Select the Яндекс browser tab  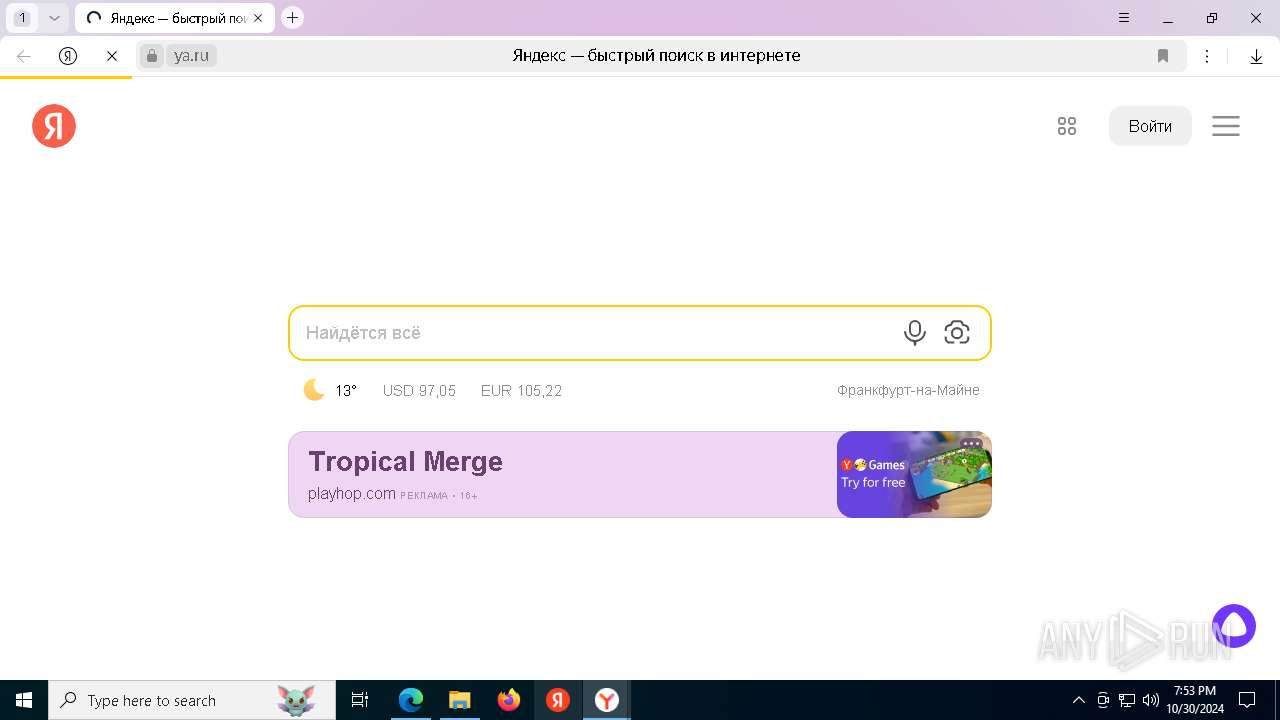pyautogui.click(x=175, y=18)
